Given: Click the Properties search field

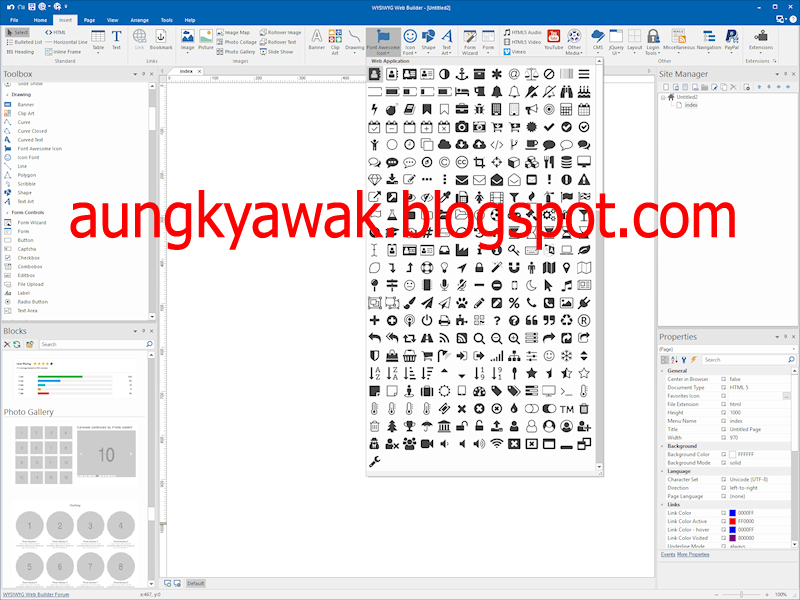Looking at the screenshot, I should tap(748, 360).
